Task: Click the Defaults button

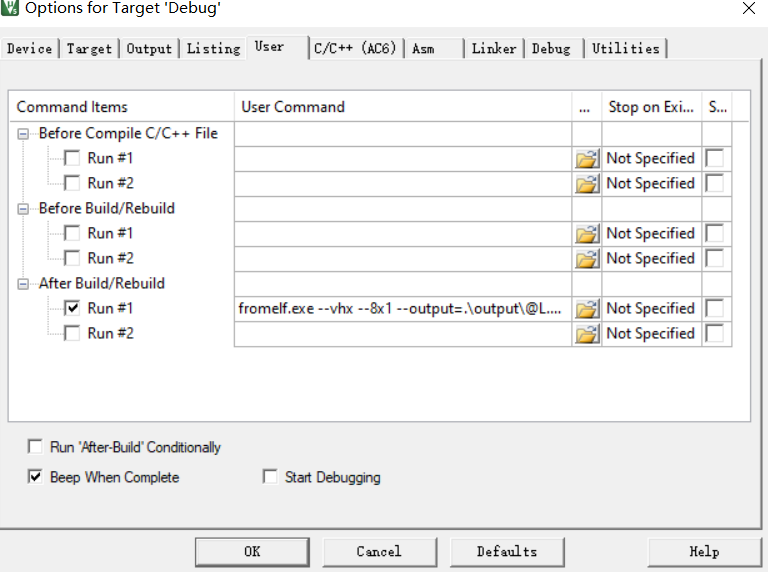Action: [507, 551]
